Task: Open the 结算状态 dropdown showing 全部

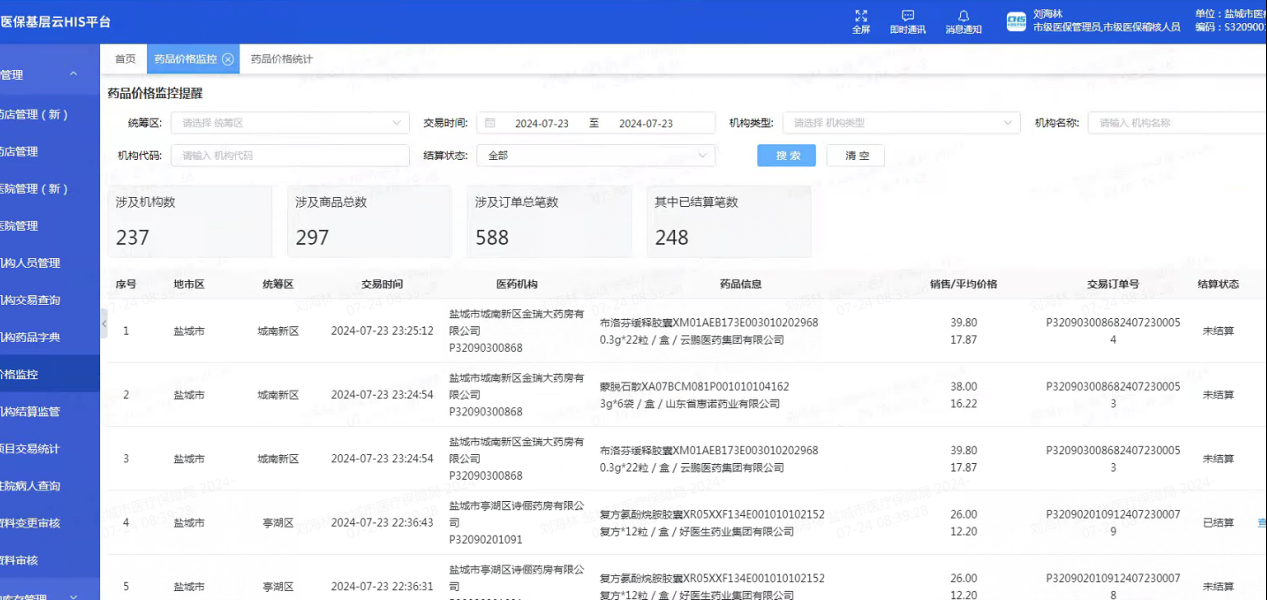Action: coord(596,155)
